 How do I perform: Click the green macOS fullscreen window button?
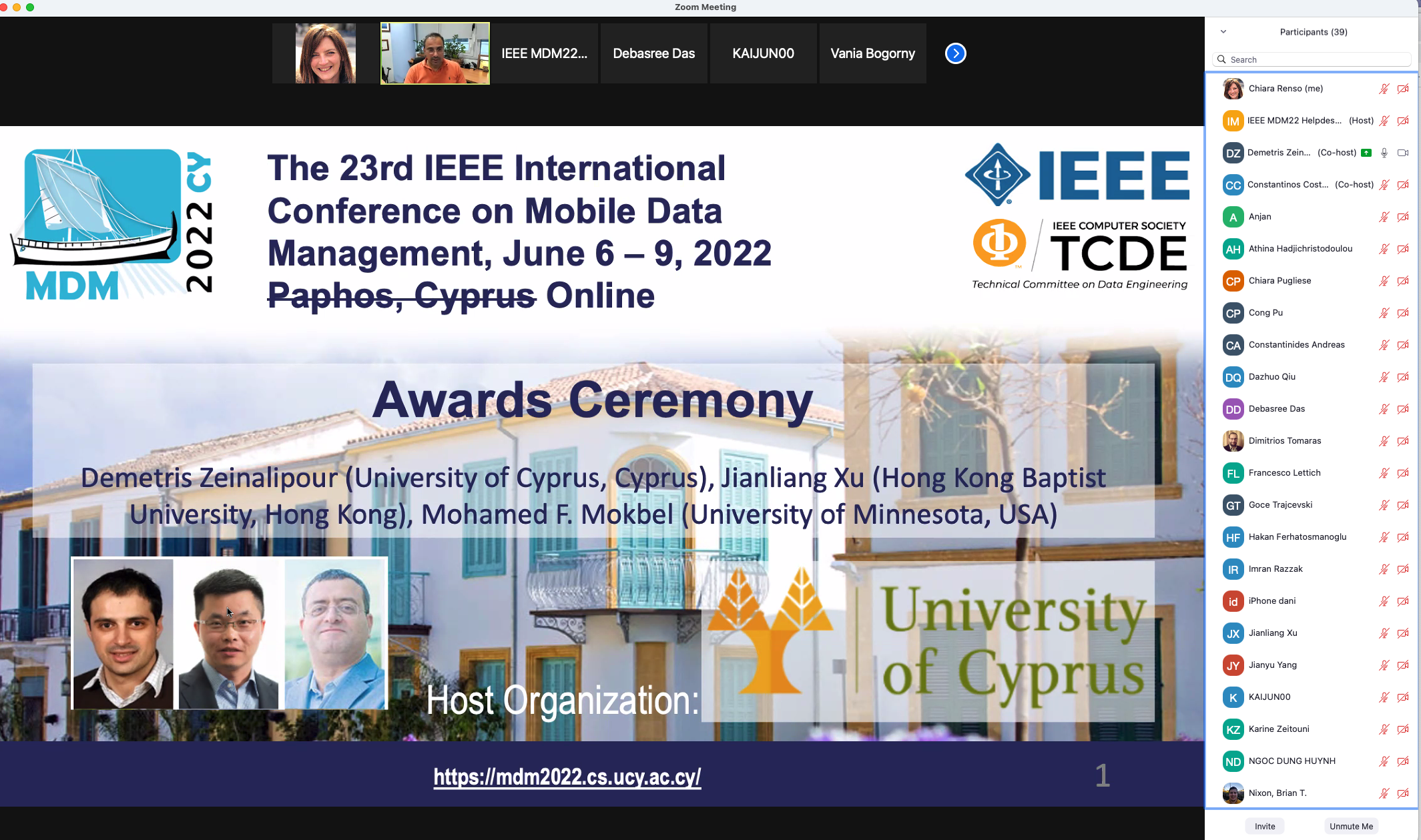(x=30, y=7)
